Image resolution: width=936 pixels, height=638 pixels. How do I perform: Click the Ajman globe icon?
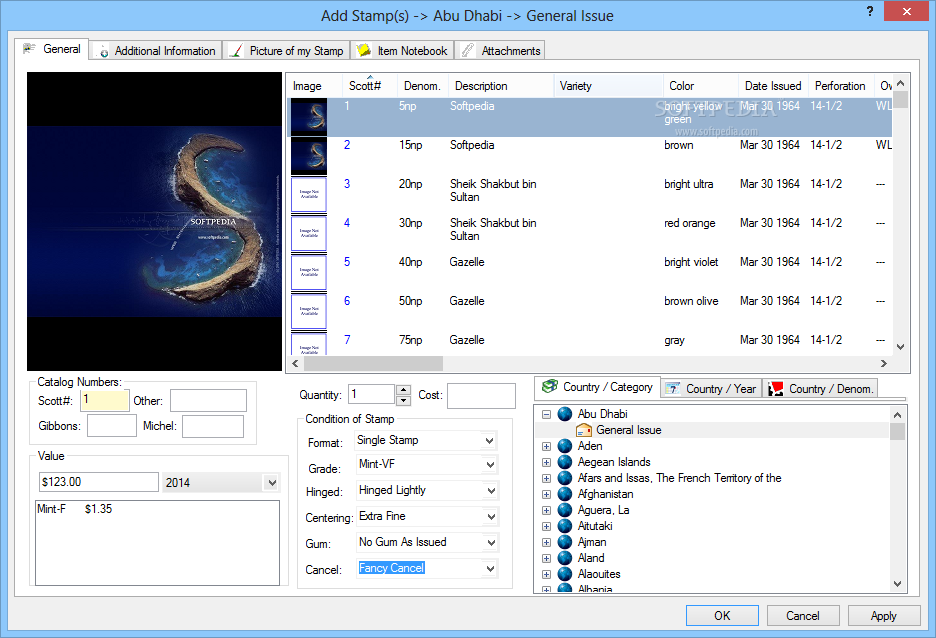[565, 542]
